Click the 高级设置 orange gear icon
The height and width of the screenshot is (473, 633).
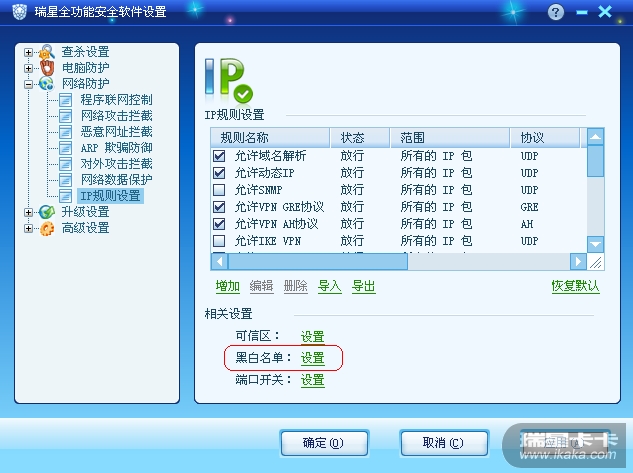click(47, 228)
